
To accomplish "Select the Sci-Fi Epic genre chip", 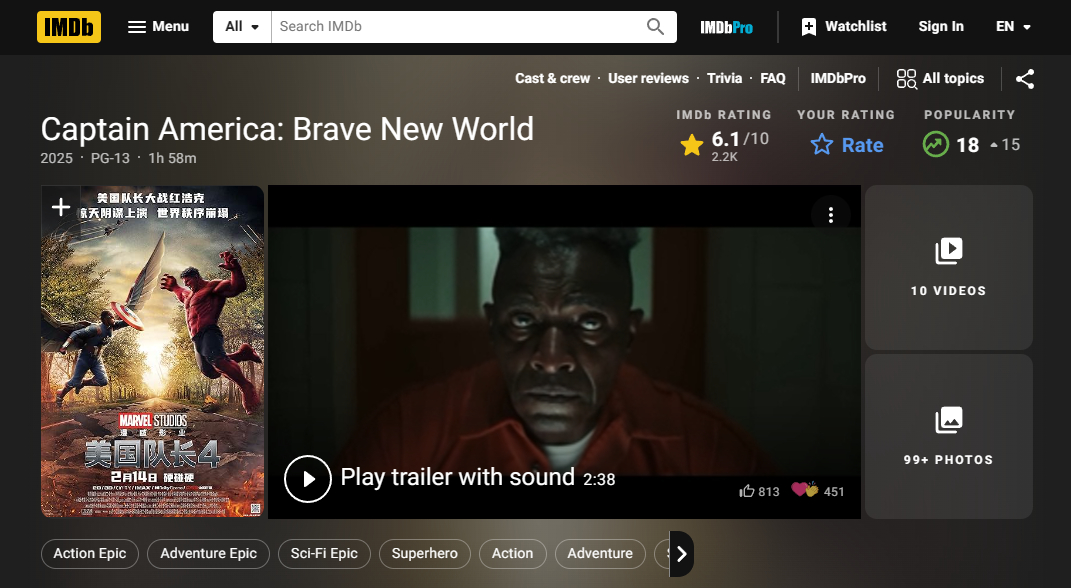I will point(324,554).
